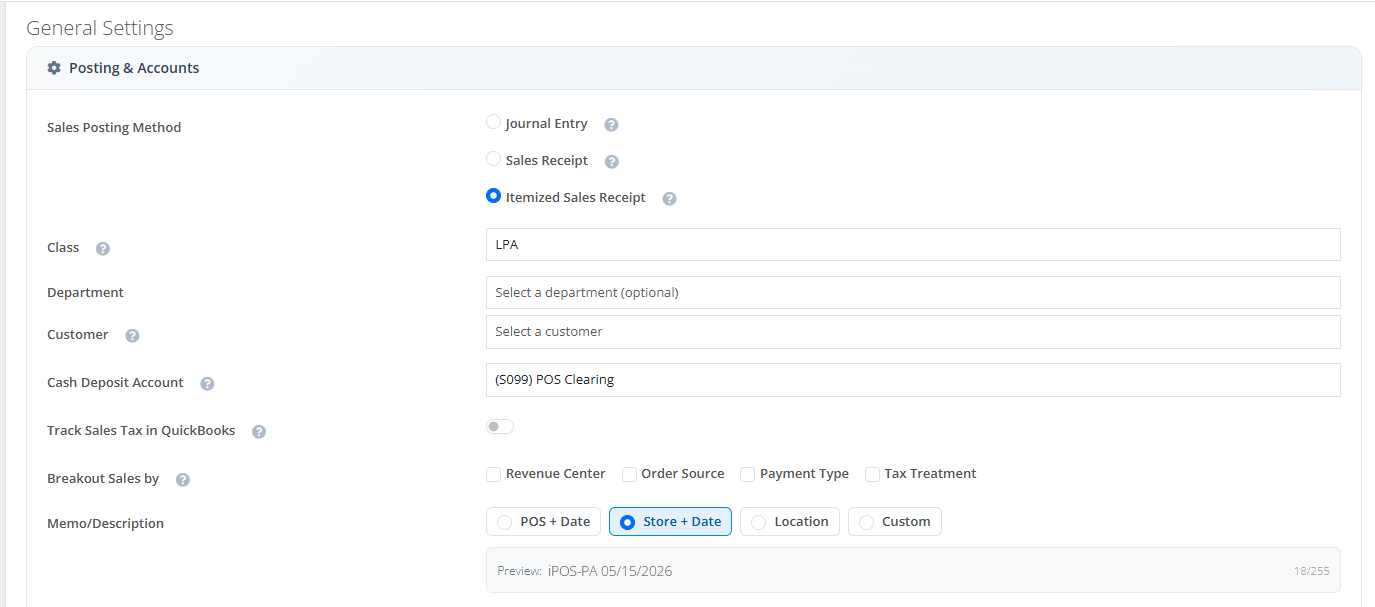This screenshot has width=1375, height=607.
Task: Click the 18/255 character counter
Action: (1310, 572)
